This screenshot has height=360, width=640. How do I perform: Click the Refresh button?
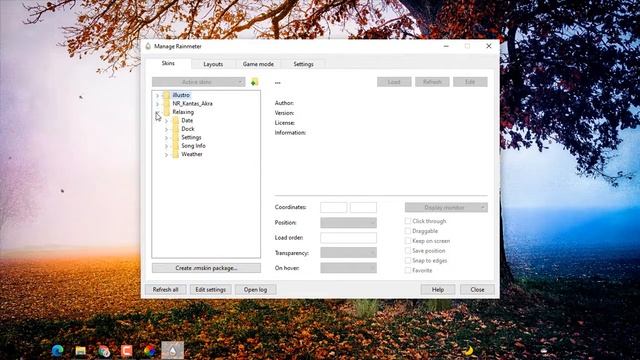click(432, 82)
